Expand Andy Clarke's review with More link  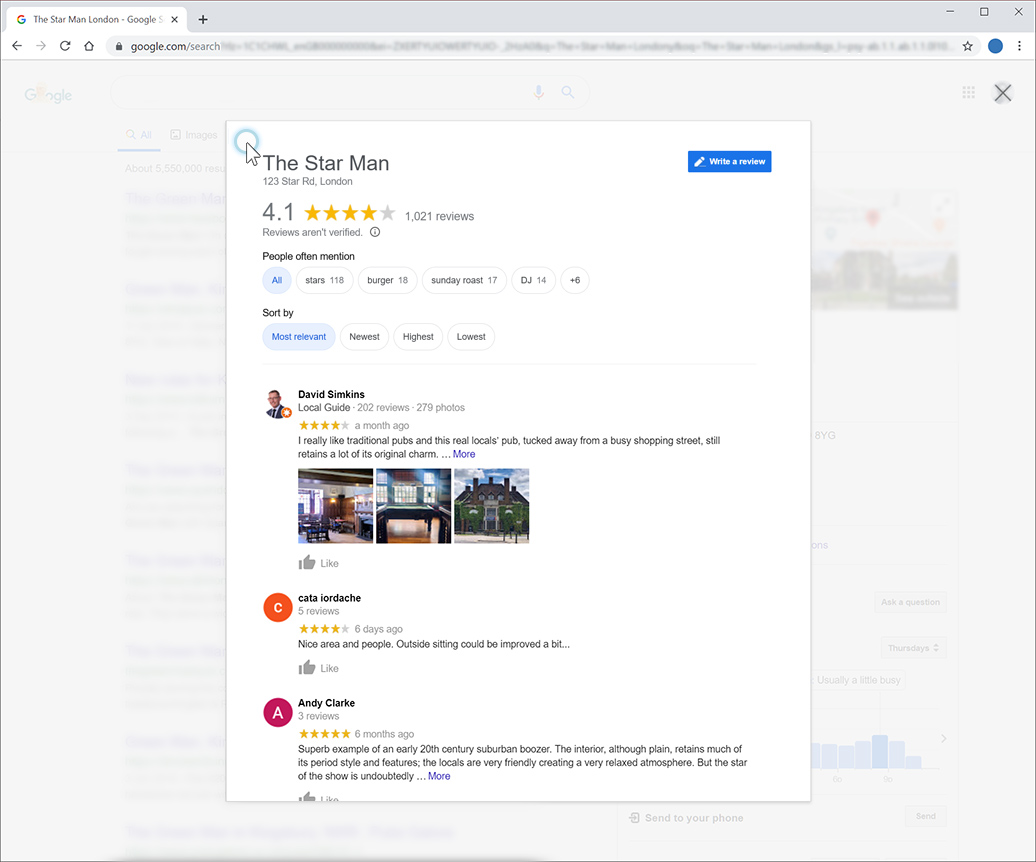[439, 776]
